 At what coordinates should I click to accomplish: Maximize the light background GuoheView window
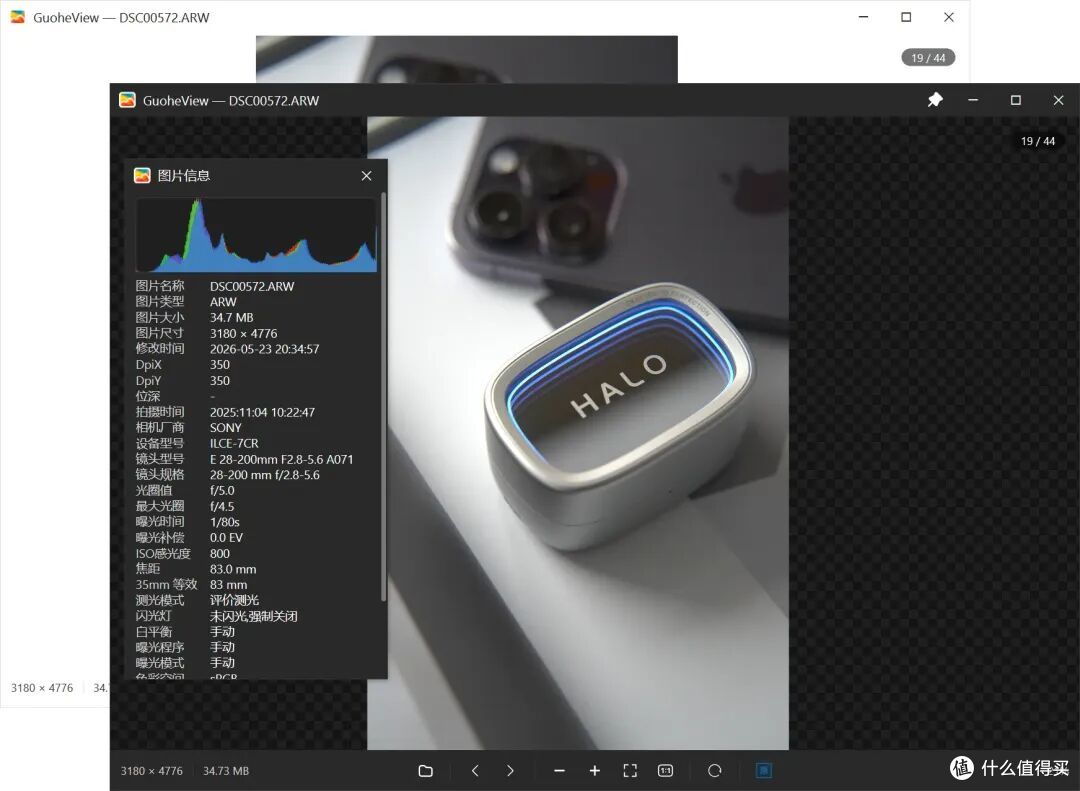pos(906,17)
